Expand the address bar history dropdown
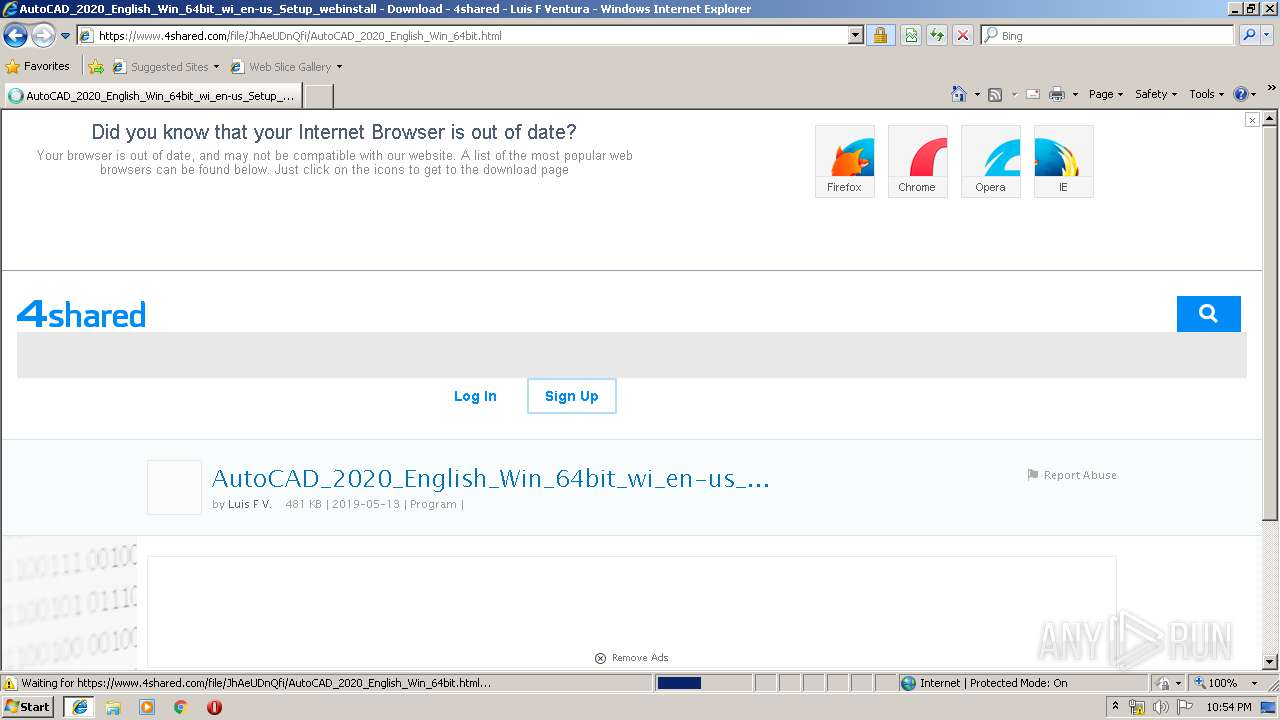 855,36
